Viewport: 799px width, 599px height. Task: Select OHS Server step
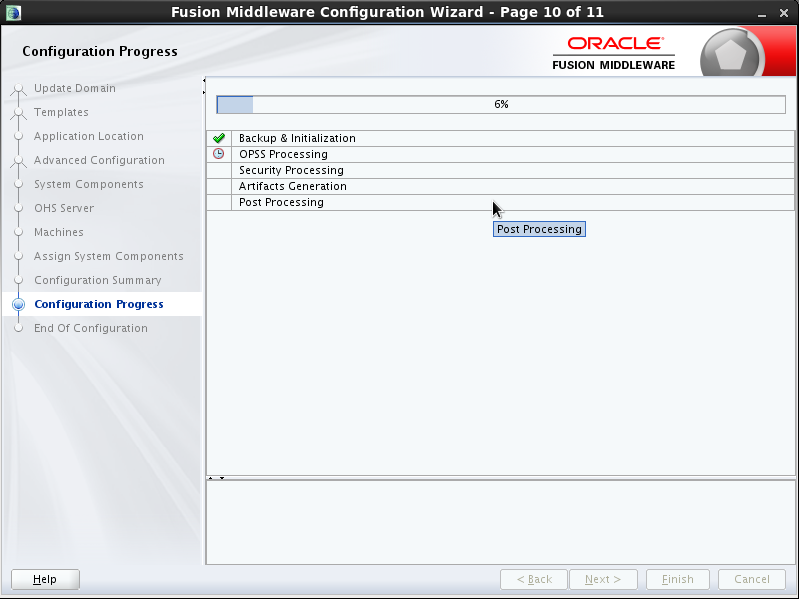pyautogui.click(x=64, y=208)
